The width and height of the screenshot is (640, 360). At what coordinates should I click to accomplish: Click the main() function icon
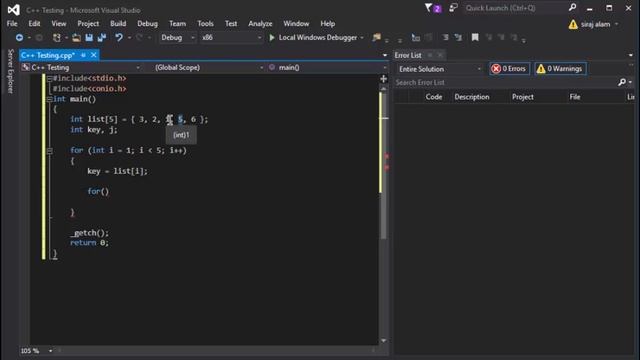click(272, 67)
